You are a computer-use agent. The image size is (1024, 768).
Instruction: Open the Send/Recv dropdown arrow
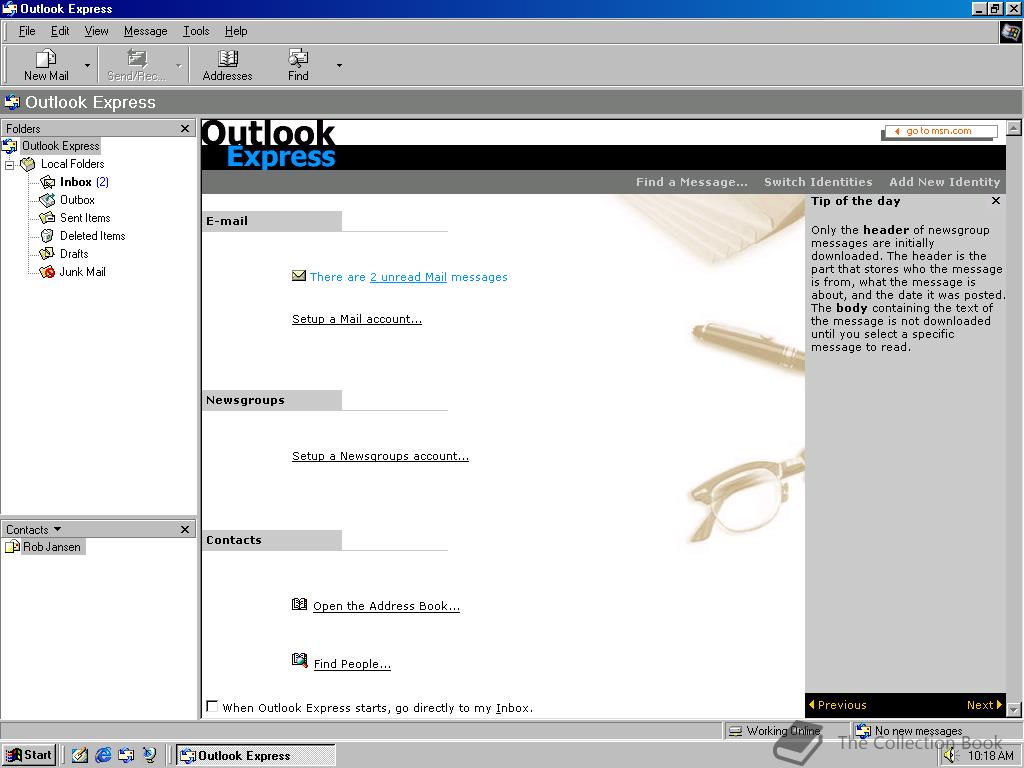click(179, 65)
